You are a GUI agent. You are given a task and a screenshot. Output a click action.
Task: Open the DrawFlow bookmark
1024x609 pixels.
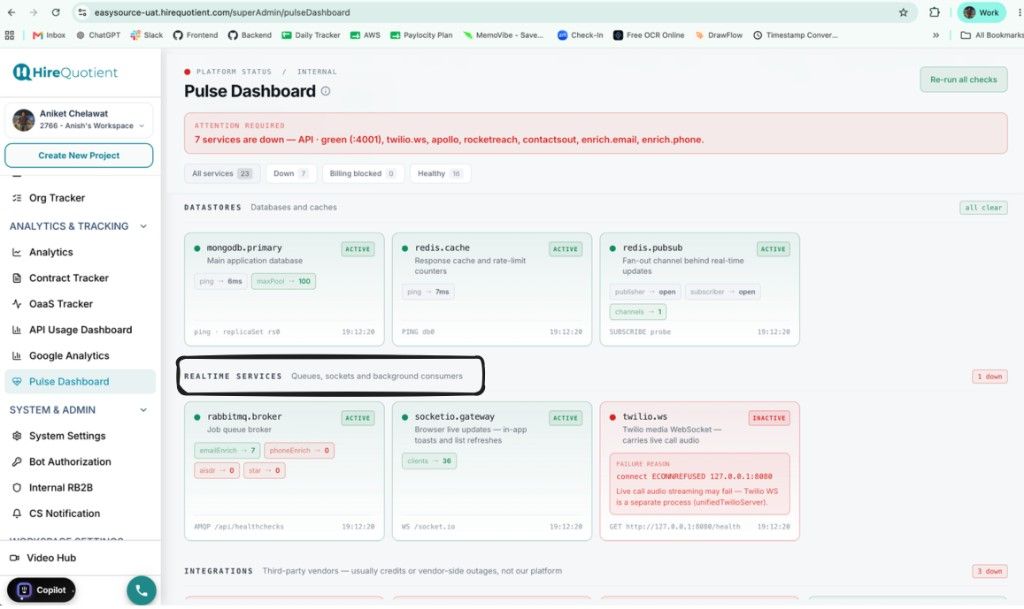718,35
